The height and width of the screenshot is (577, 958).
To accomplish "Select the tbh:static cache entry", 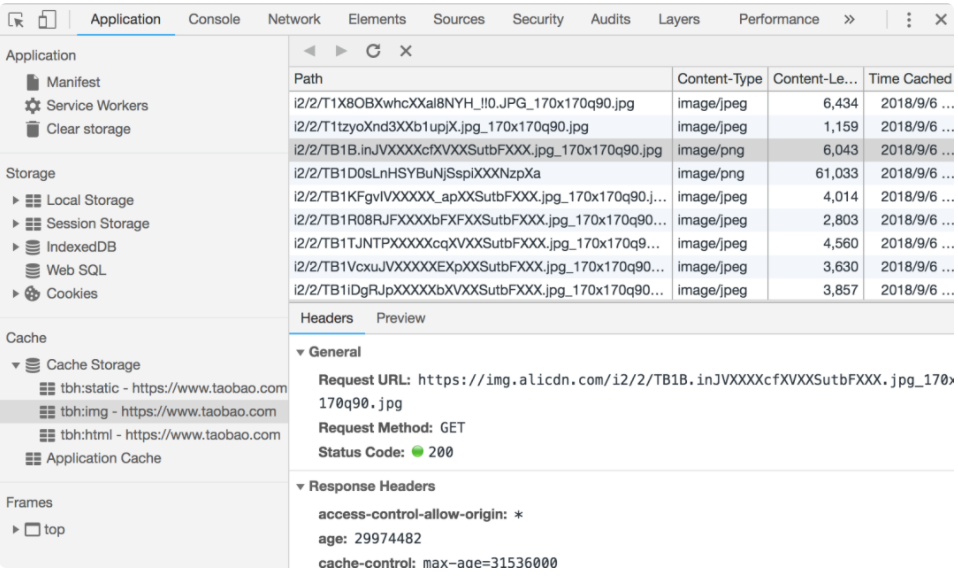I will (163, 388).
